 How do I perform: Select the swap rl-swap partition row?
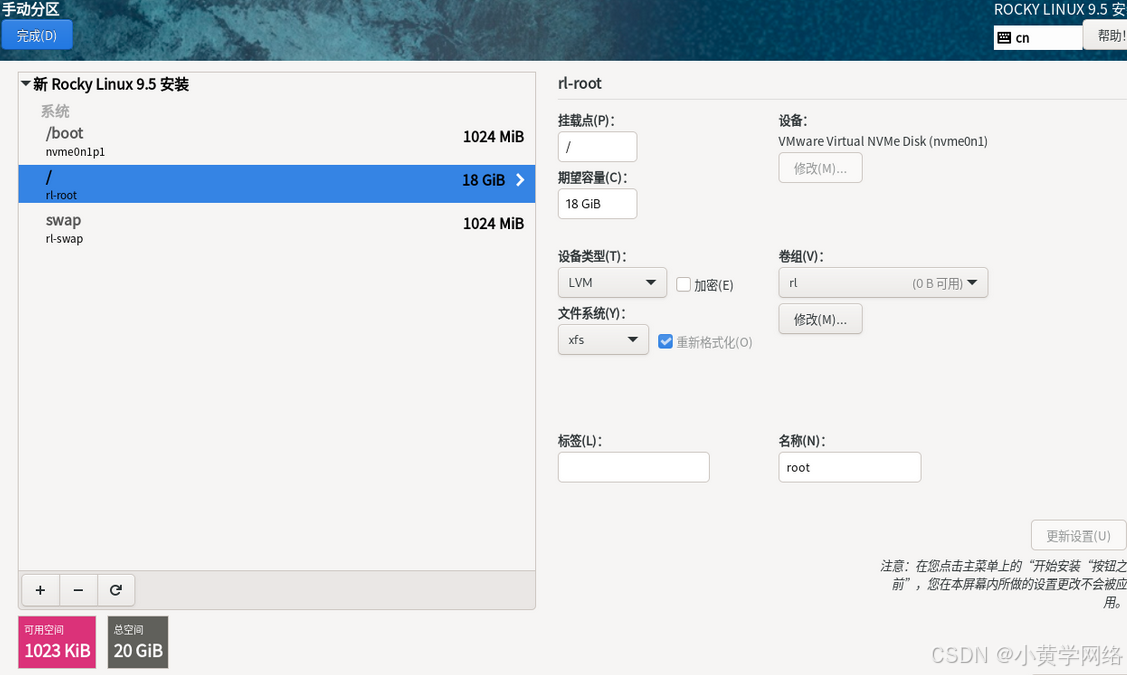277,228
